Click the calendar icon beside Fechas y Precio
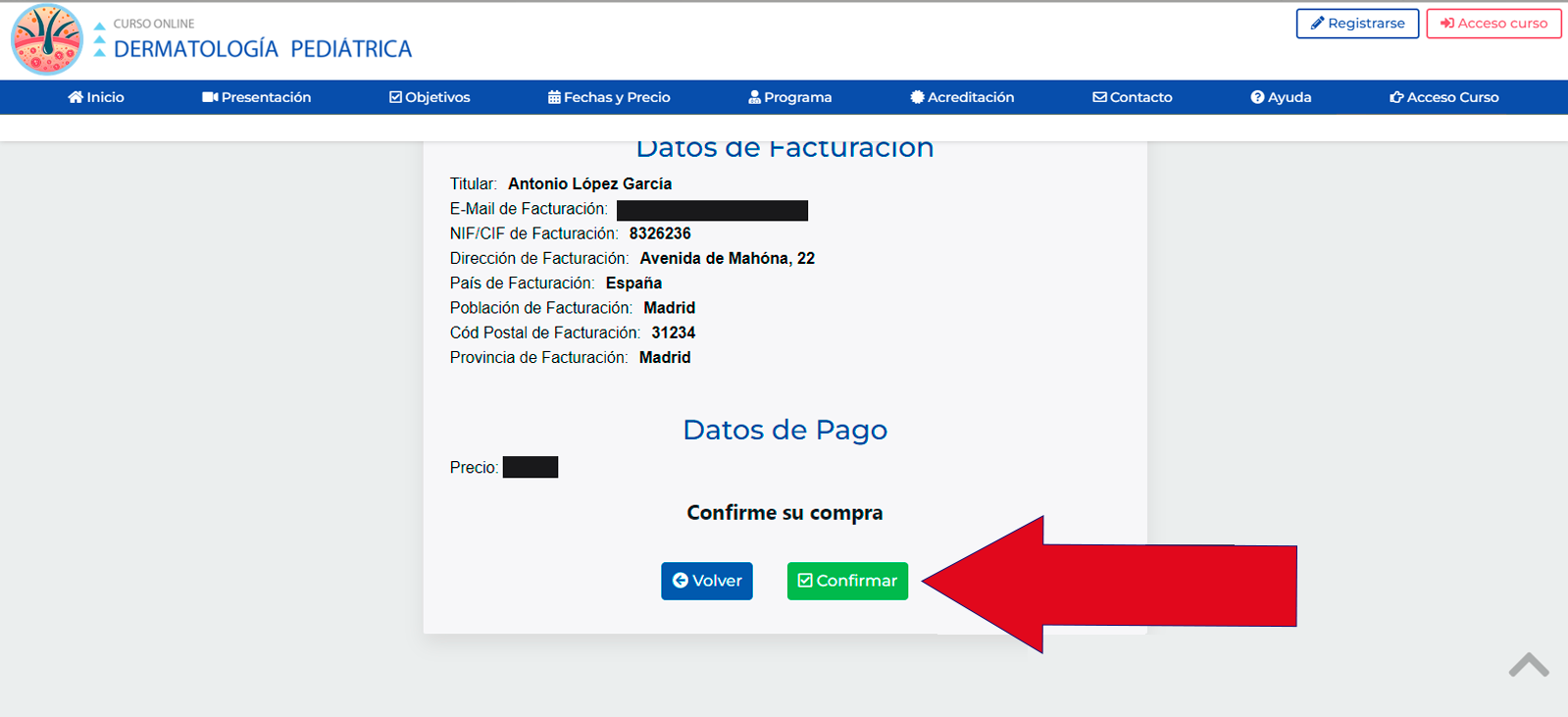 [x=554, y=97]
